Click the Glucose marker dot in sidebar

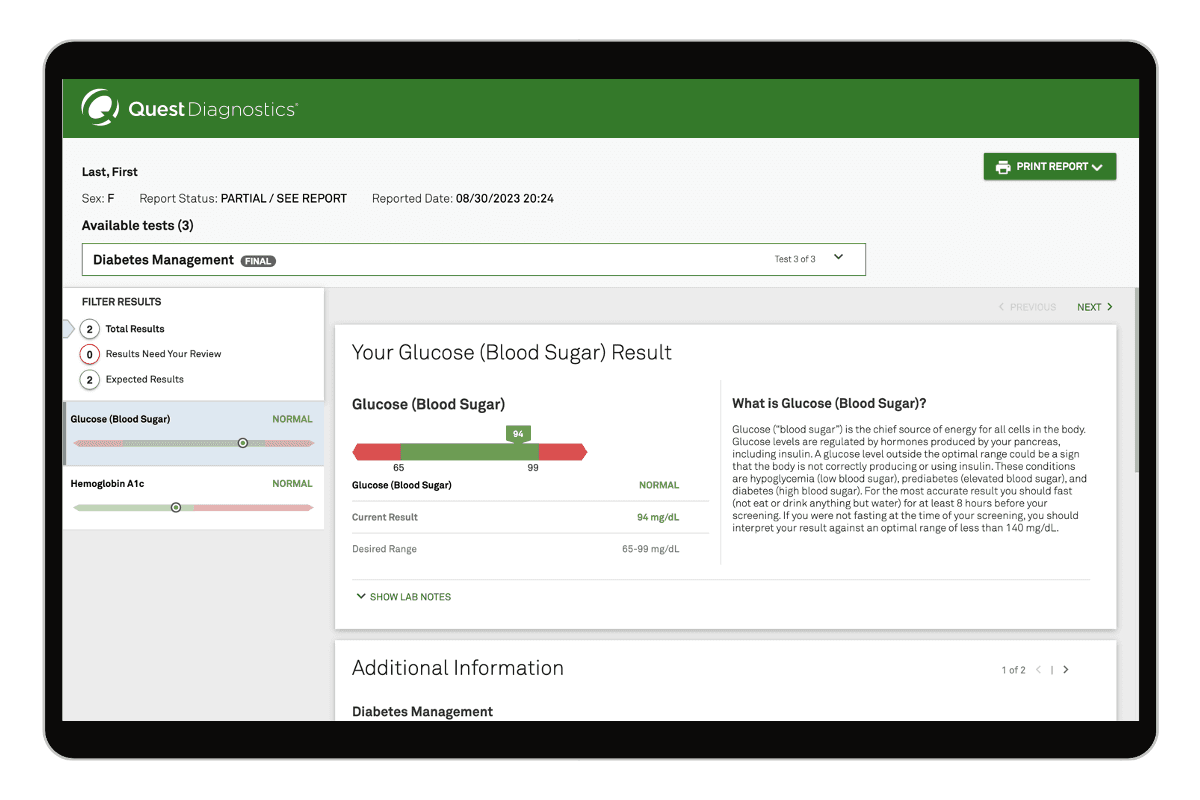242,443
